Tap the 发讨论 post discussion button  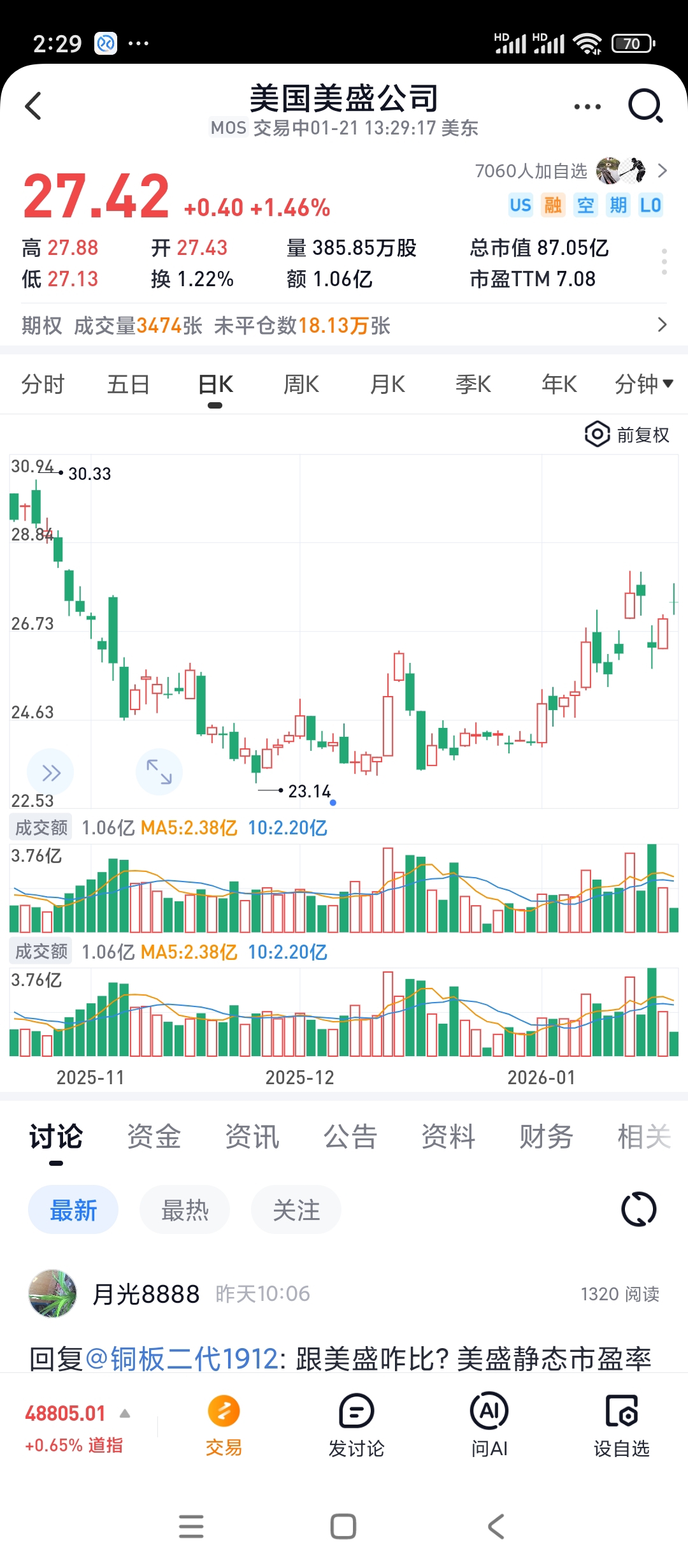pyautogui.click(x=356, y=1426)
